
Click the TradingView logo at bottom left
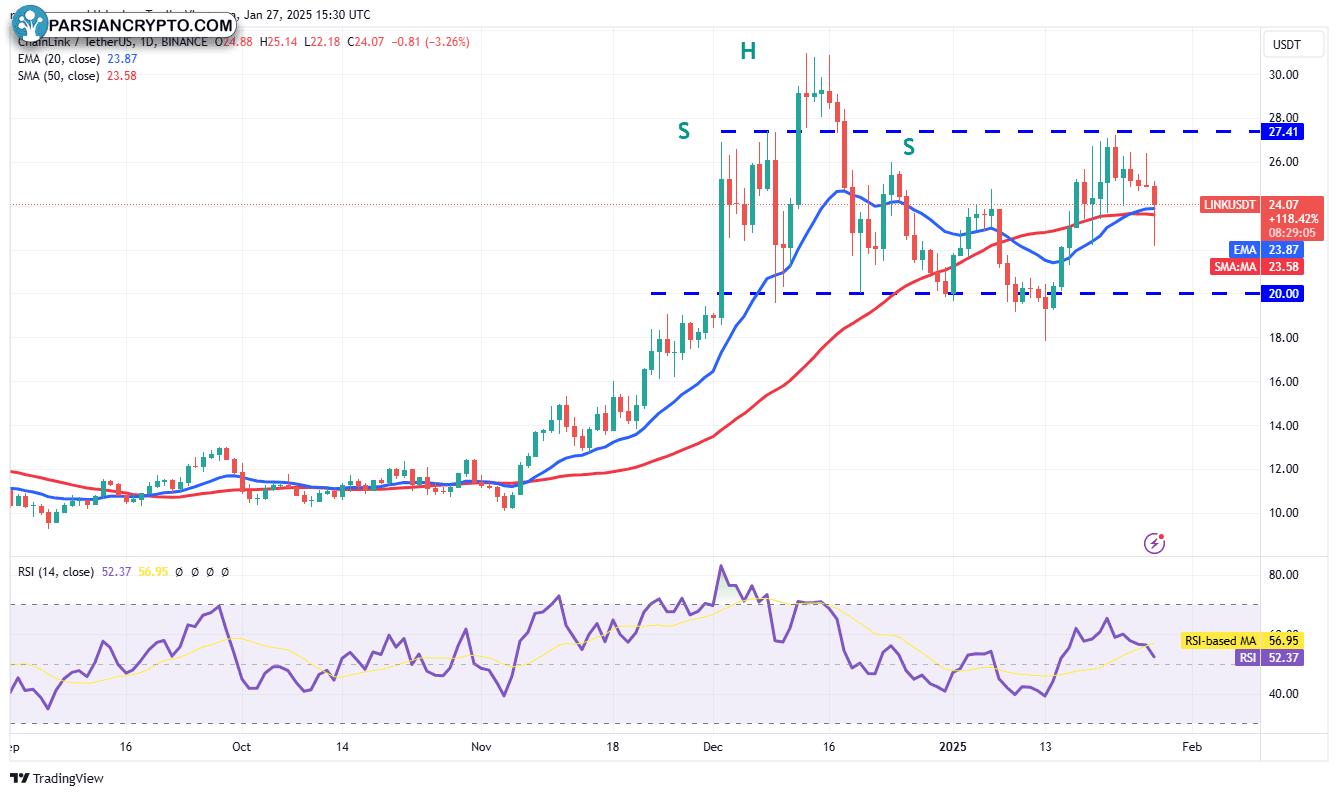57,778
